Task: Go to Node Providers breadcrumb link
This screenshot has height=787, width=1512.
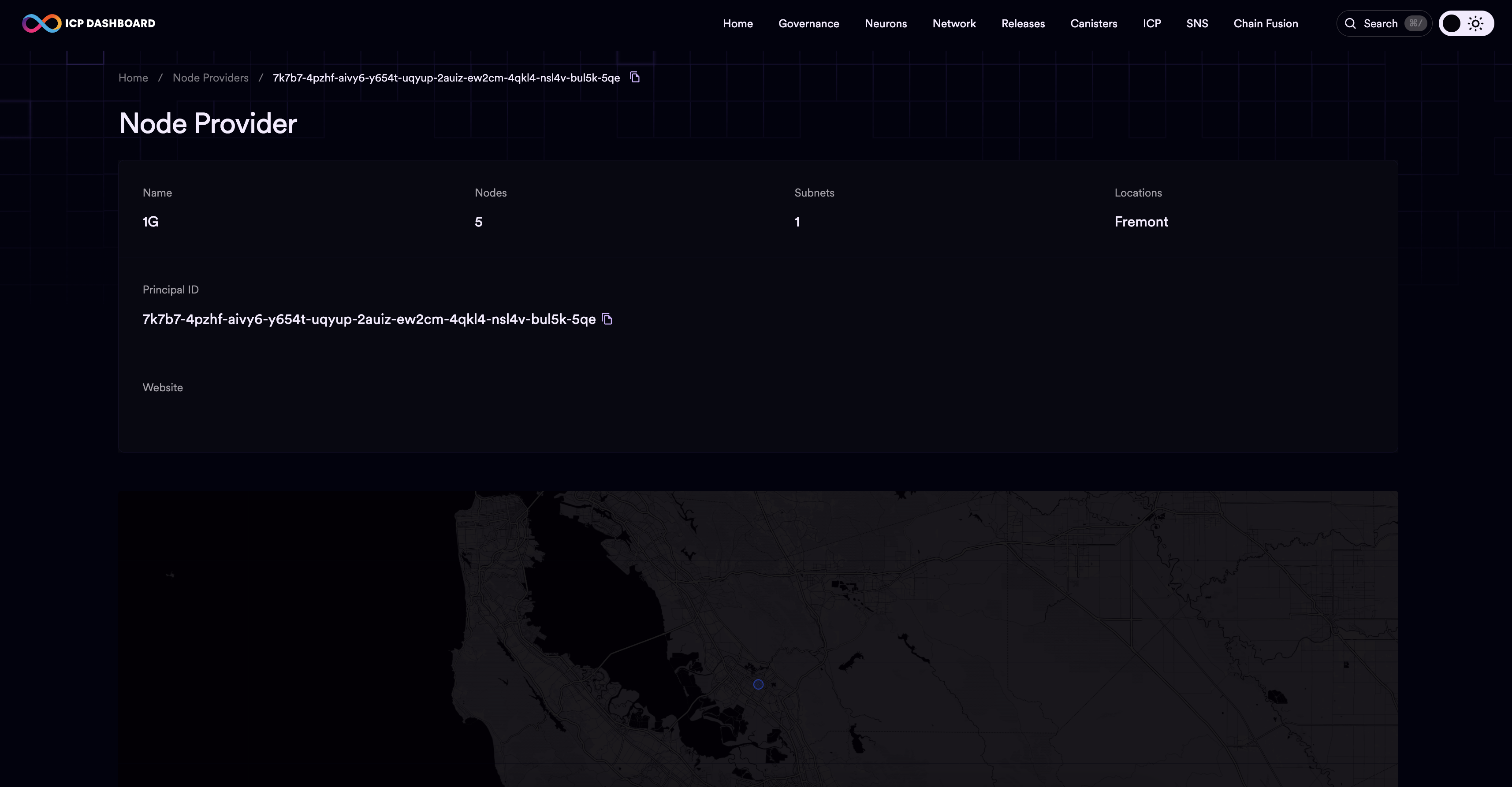Action: click(210, 78)
